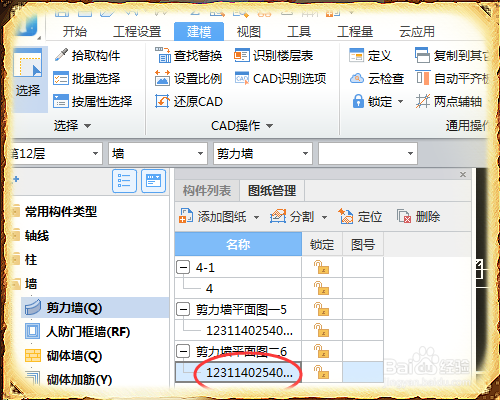
Task: Open 批量选择 batch select
Action: click(87, 79)
